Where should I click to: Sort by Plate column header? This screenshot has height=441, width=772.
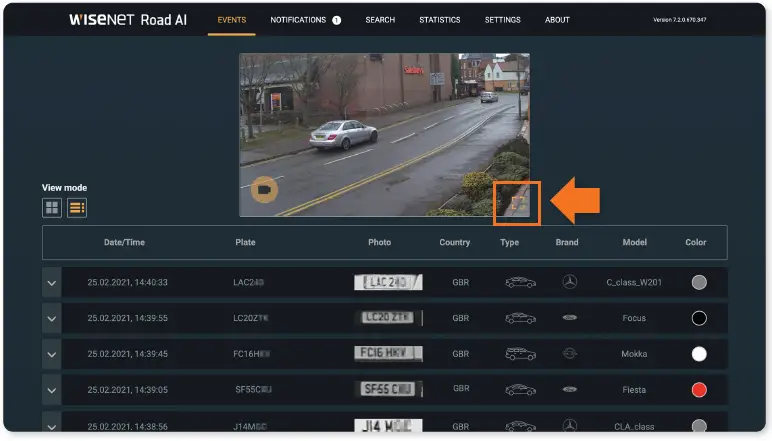click(245, 242)
